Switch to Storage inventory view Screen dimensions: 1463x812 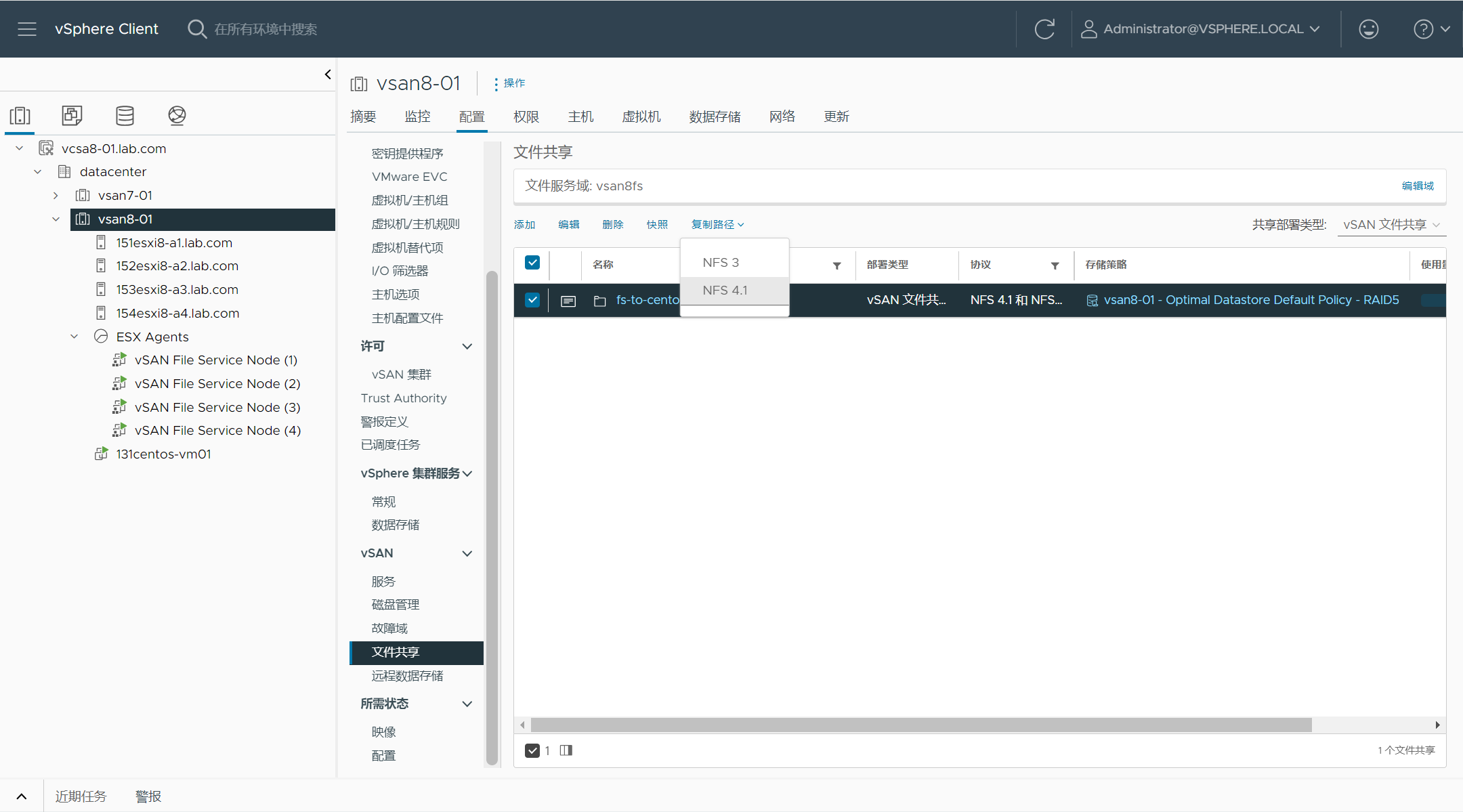click(125, 115)
